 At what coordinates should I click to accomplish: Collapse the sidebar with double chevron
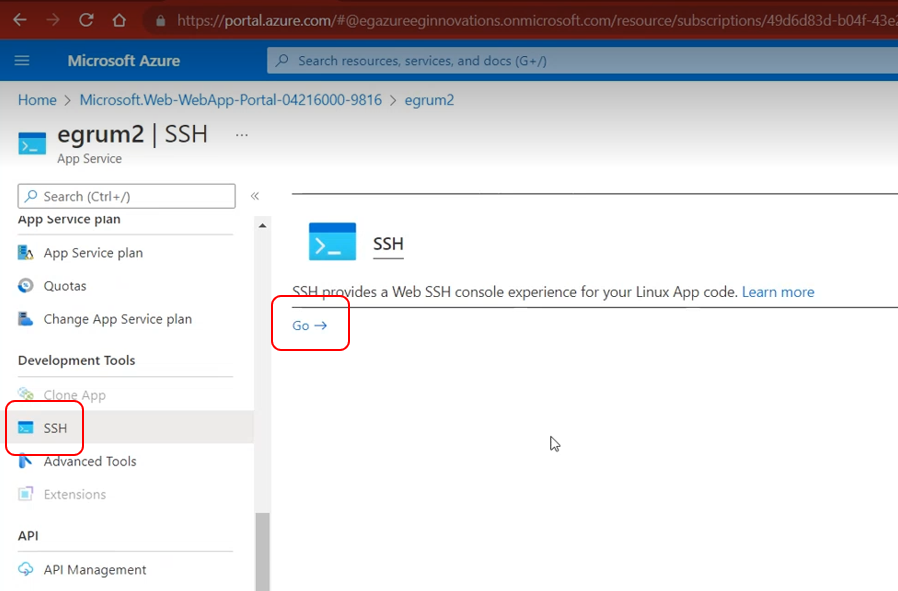pyautogui.click(x=255, y=196)
